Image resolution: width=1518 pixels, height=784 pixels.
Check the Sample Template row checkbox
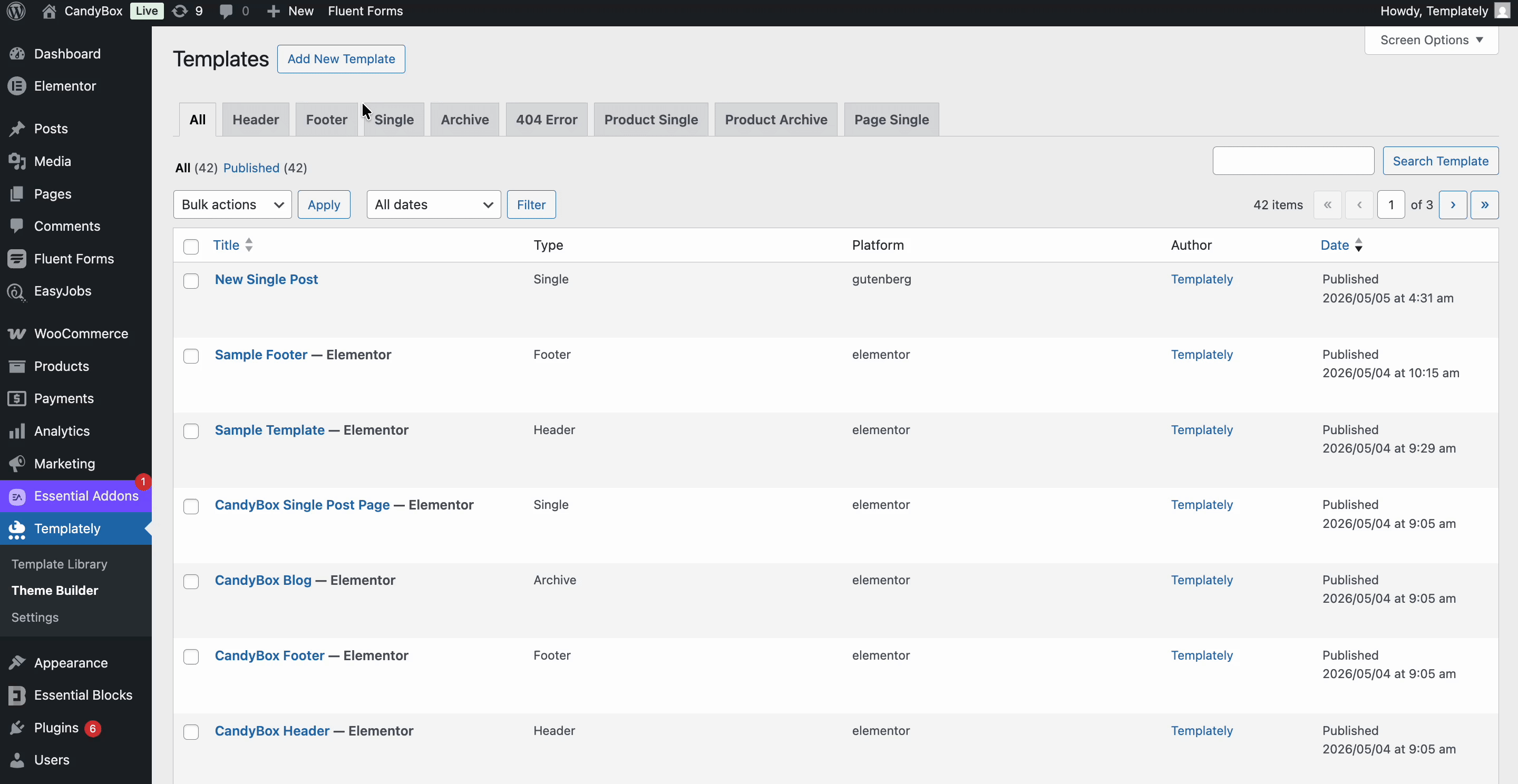point(191,431)
